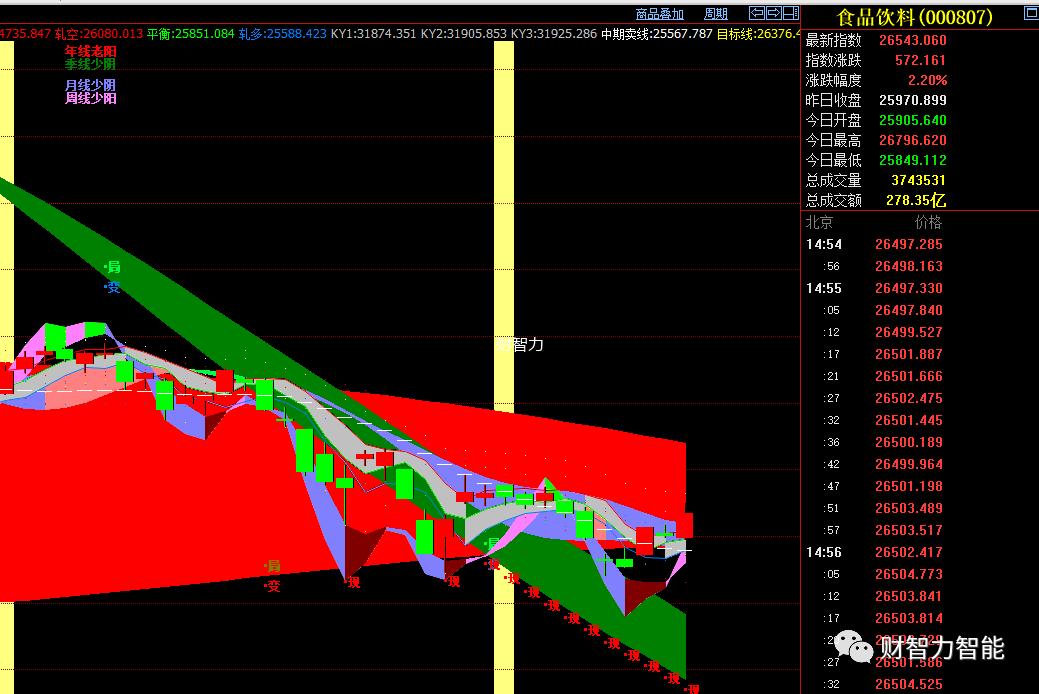1039x694 pixels.
Task: Click the WeChat logo in the watermark
Action: point(854,648)
